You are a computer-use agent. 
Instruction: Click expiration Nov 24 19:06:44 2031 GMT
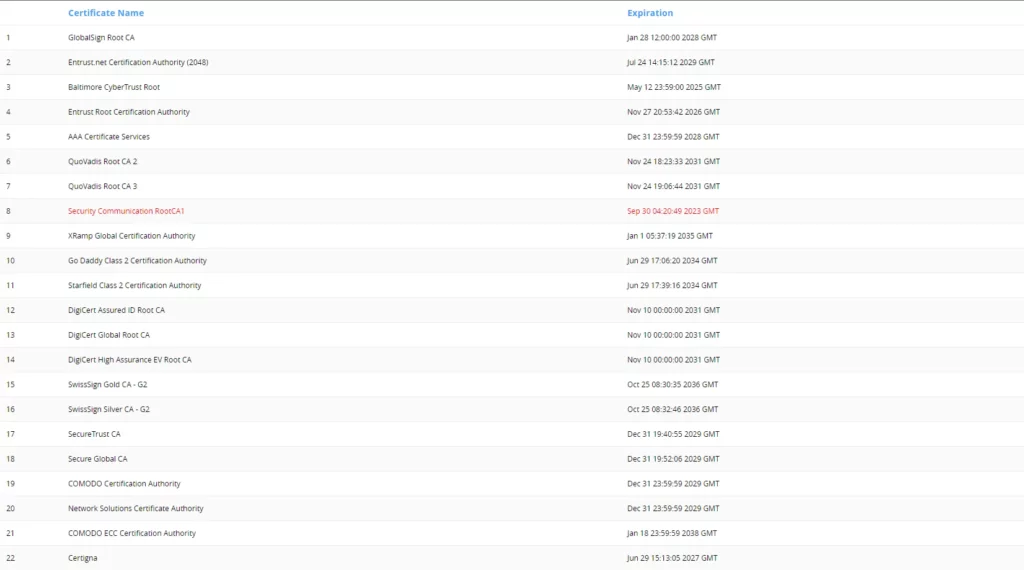(673, 187)
